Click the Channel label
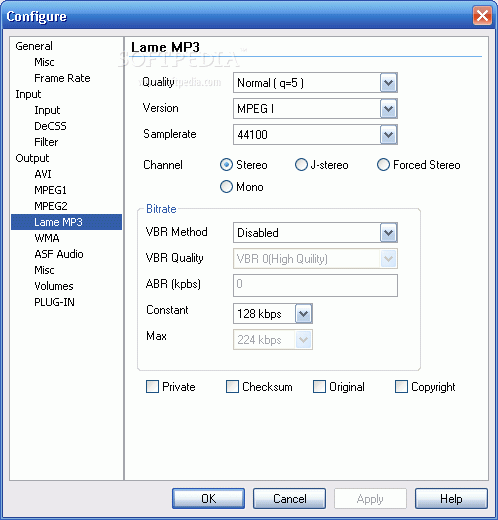498x520 pixels. coord(163,165)
